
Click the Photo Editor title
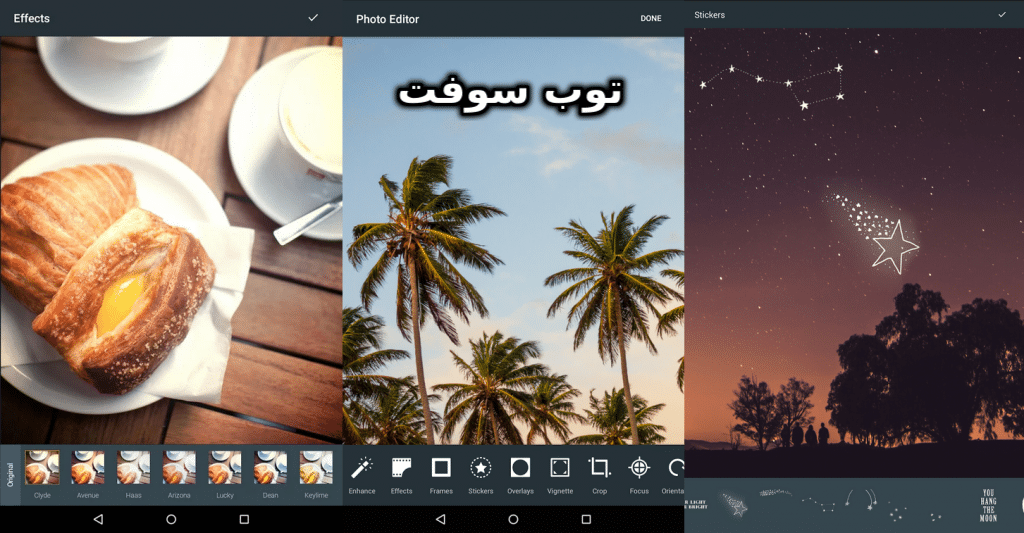[x=387, y=19]
